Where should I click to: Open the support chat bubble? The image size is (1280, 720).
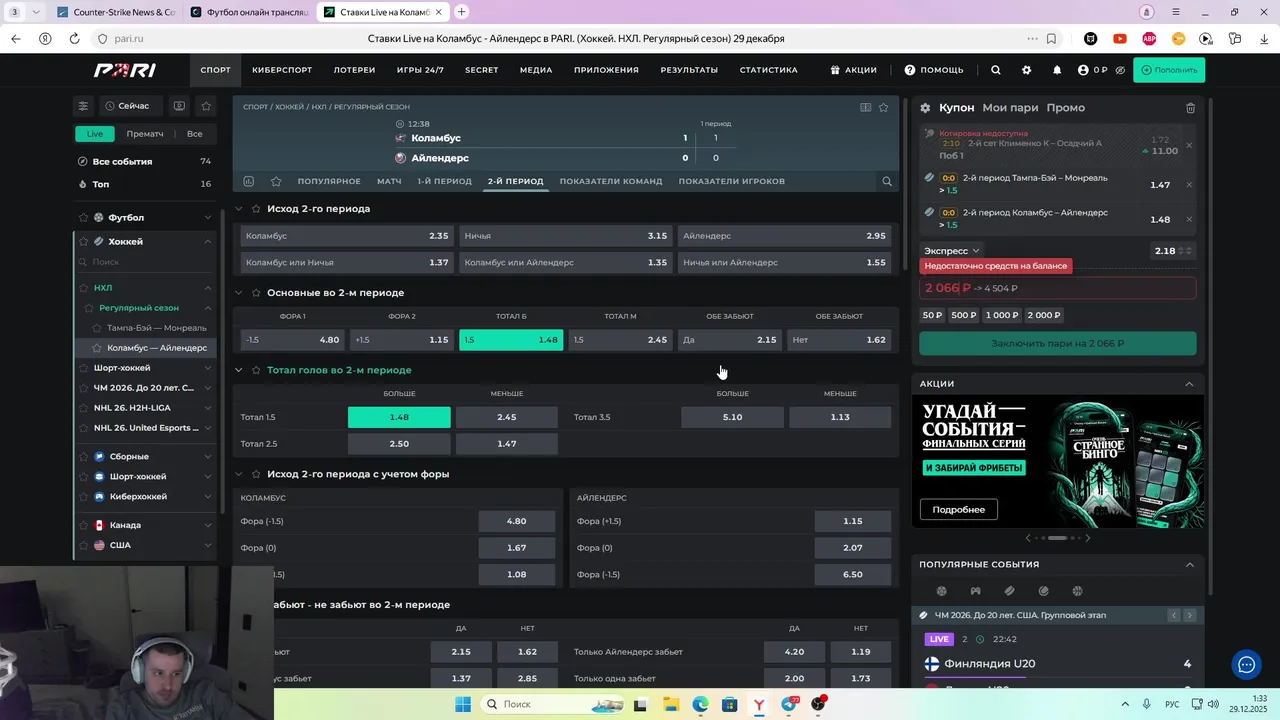(1246, 664)
